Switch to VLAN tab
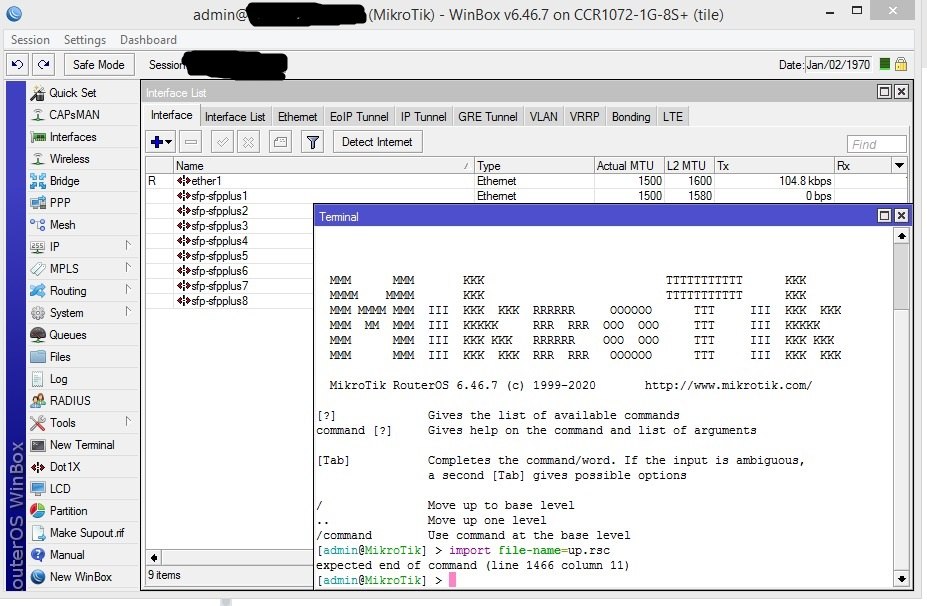Screen dimensions: 927x606 tap(543, 116)
